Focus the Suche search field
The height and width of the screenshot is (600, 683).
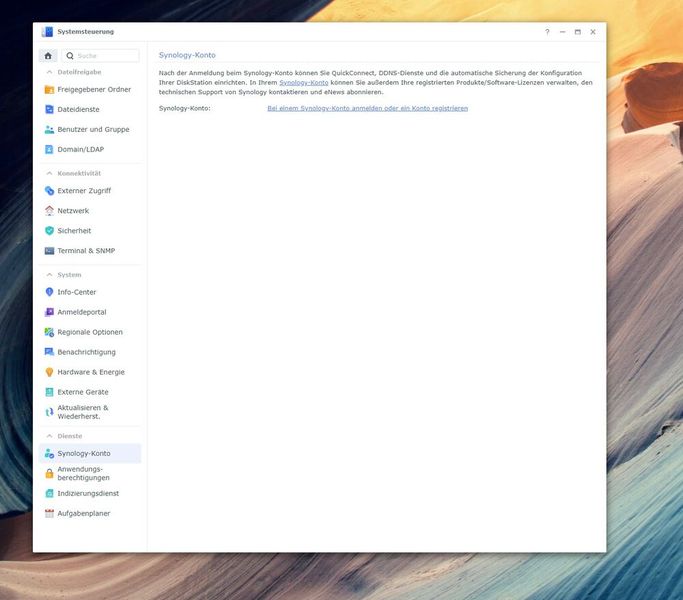[x=101, y=56]
